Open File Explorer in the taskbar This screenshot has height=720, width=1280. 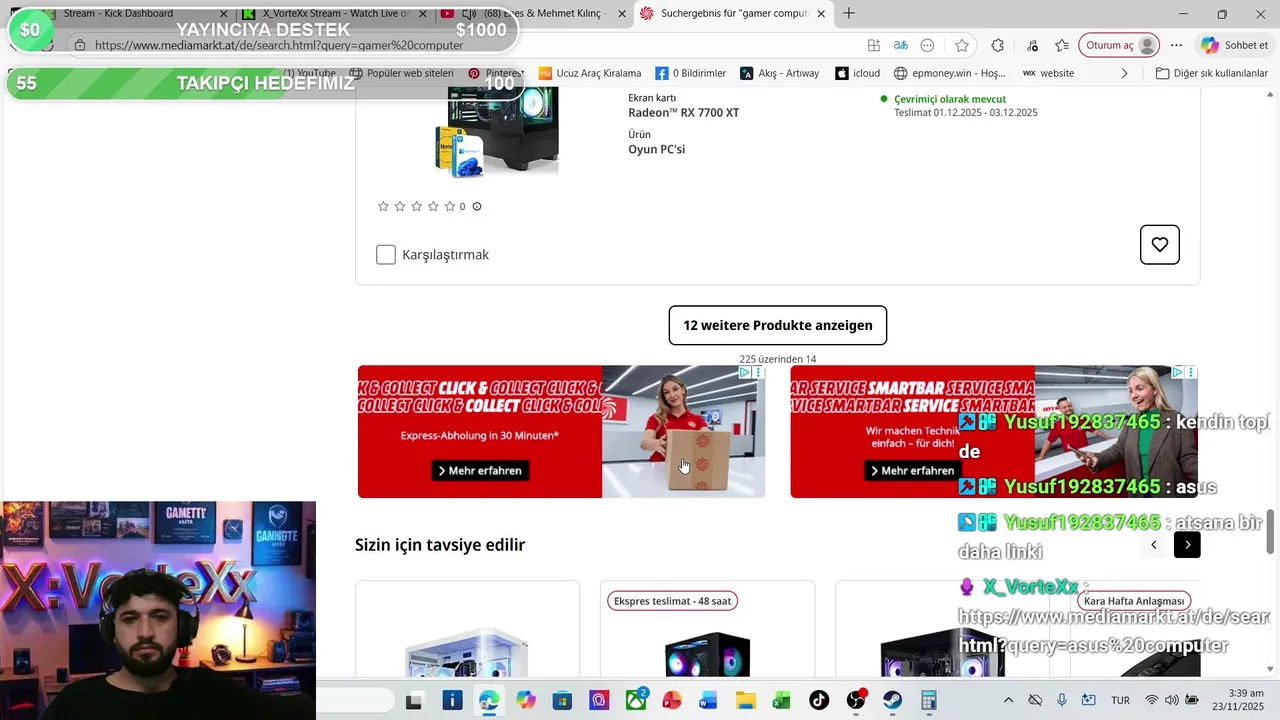(745, 700)
